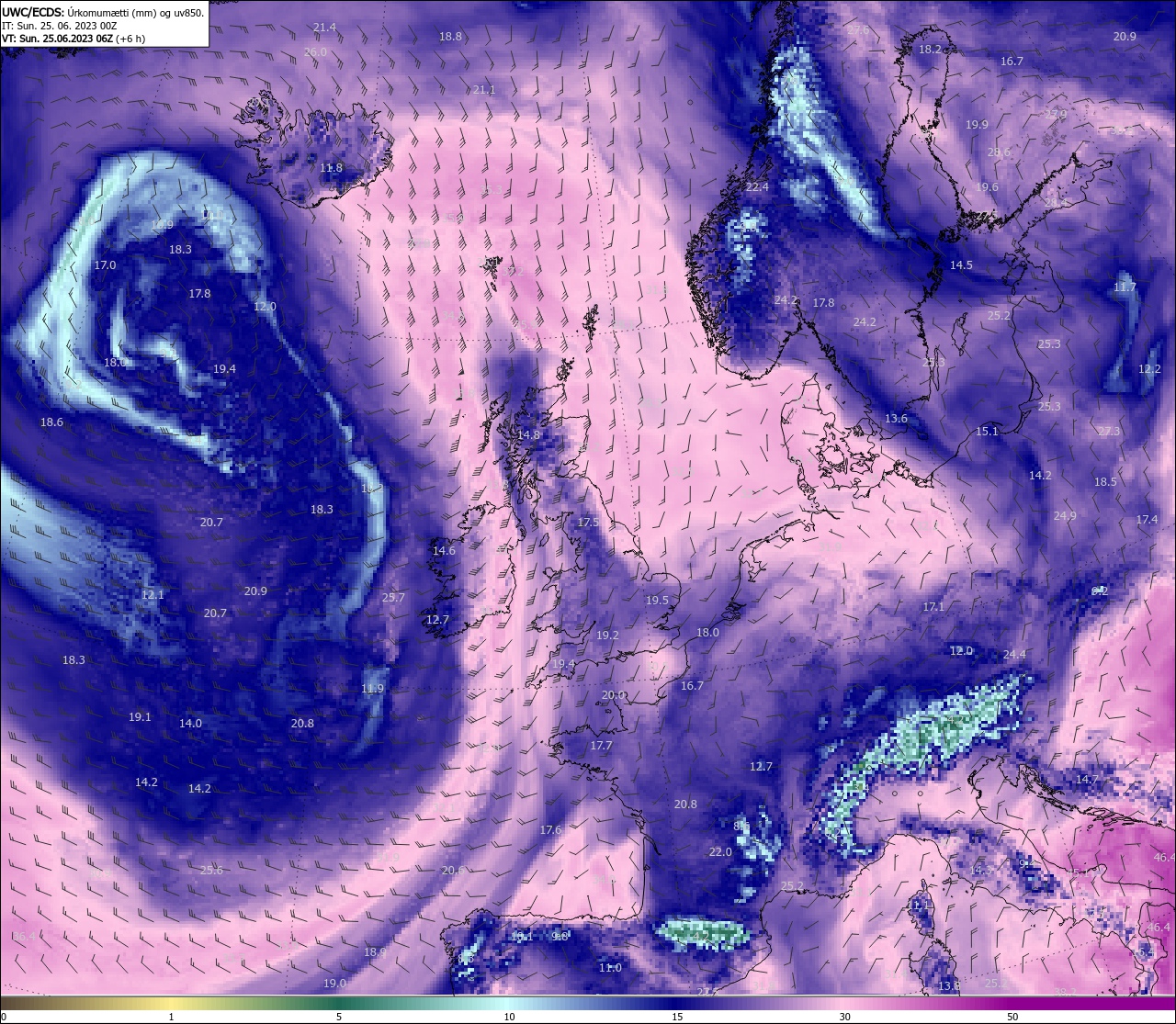Click the 13.8 value near the bottom
Image resolution: width=1176 pixels, height=1024 pixels.
[949, 985]
